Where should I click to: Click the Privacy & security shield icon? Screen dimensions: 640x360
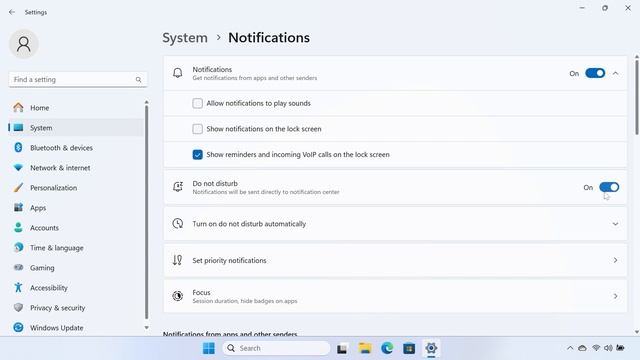pos(18,307)
